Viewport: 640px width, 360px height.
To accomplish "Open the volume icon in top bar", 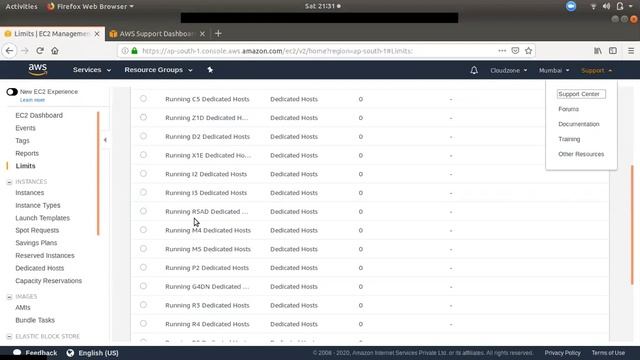I will click(x=606, y=6).
